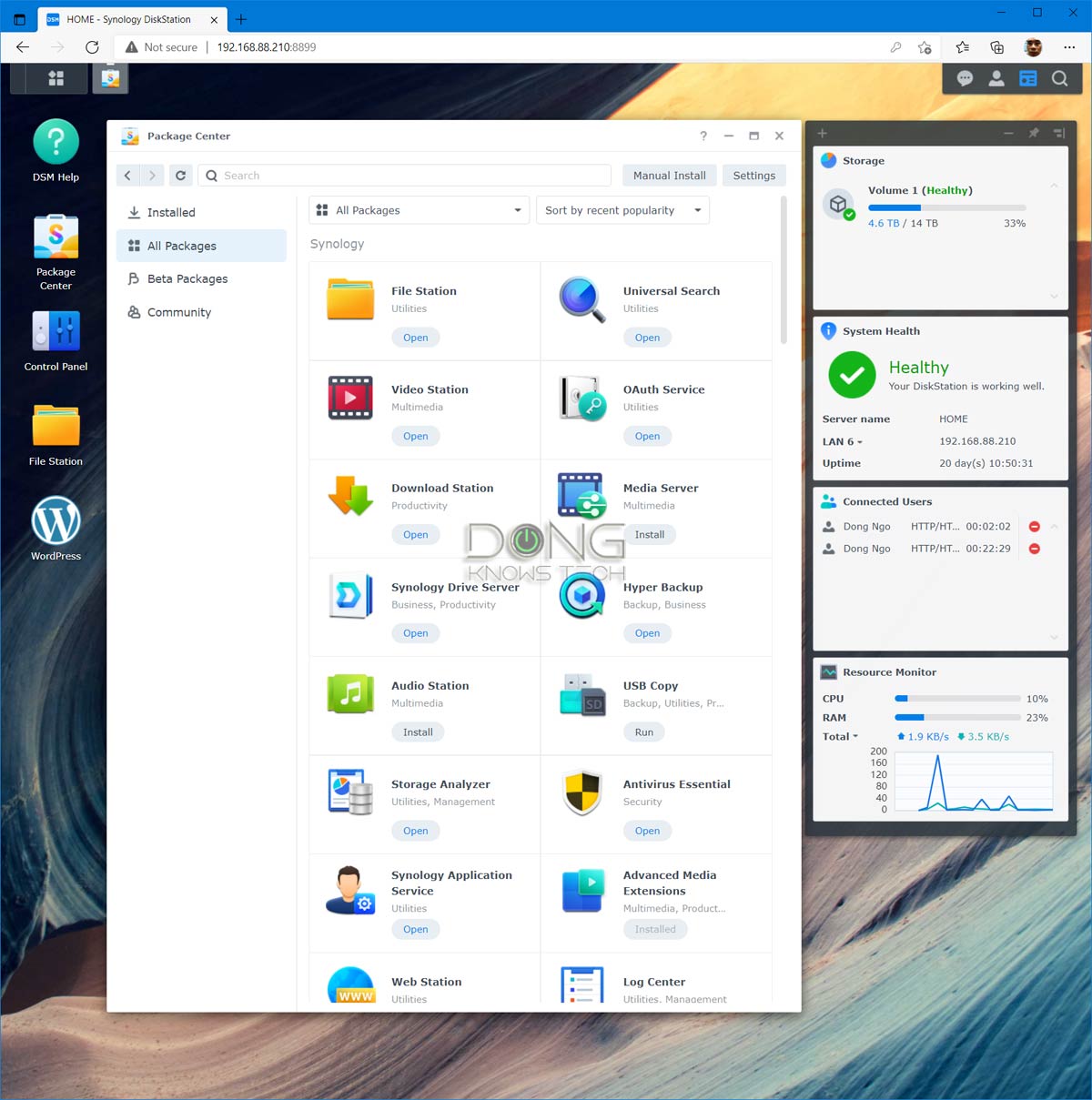The height and width of the screenshot is (1100, 1092).
Task: Refresh the package list
Action: [180, 175]
